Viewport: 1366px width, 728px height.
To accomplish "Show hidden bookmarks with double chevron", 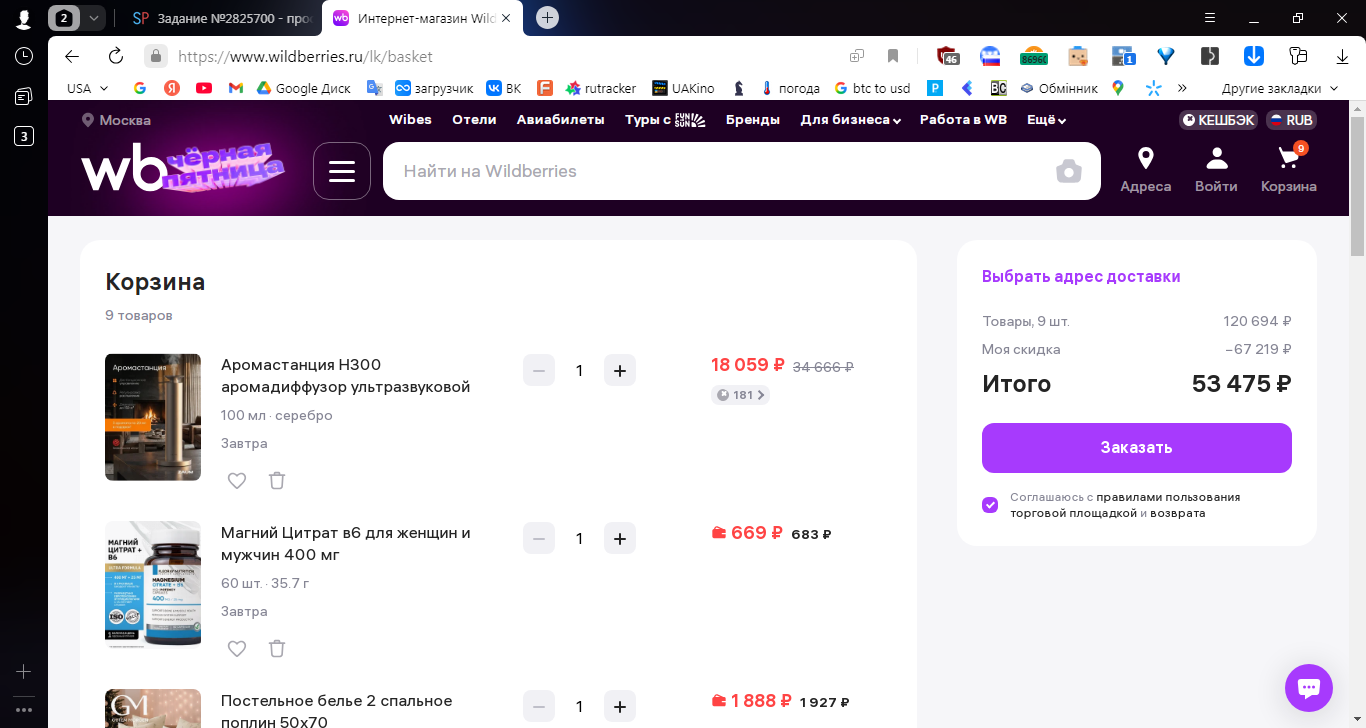I will point(1182,88).
